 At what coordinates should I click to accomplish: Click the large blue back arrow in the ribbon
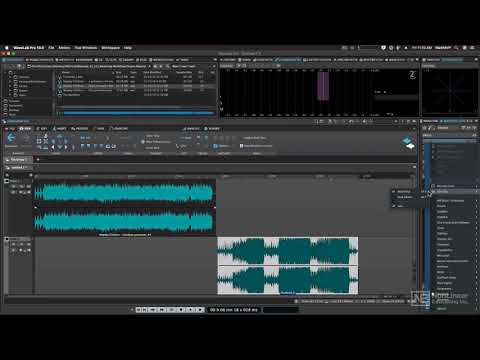(11, 138)
